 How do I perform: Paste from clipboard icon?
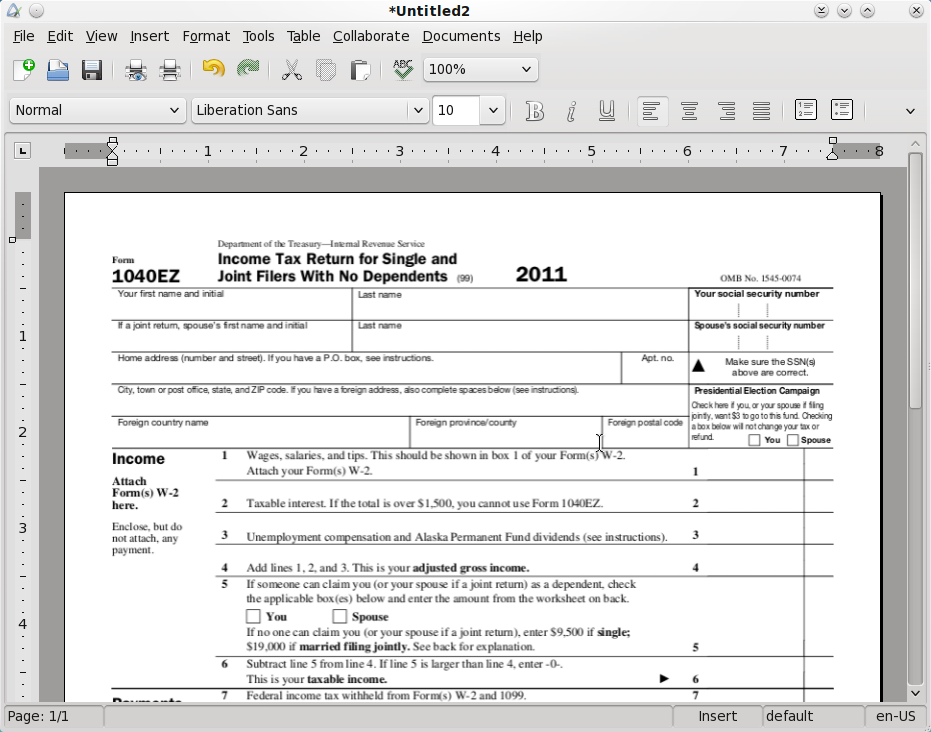pos(360,70)
